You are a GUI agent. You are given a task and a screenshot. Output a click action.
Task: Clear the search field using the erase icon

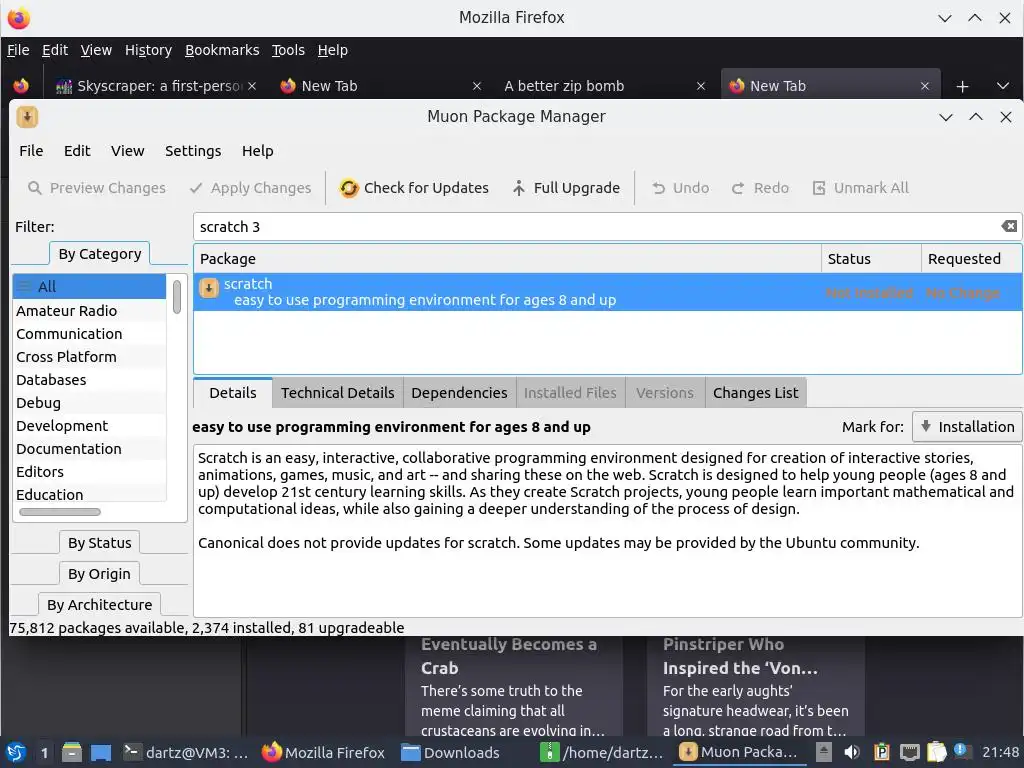pyautogui.click(x=1009, y=226)
